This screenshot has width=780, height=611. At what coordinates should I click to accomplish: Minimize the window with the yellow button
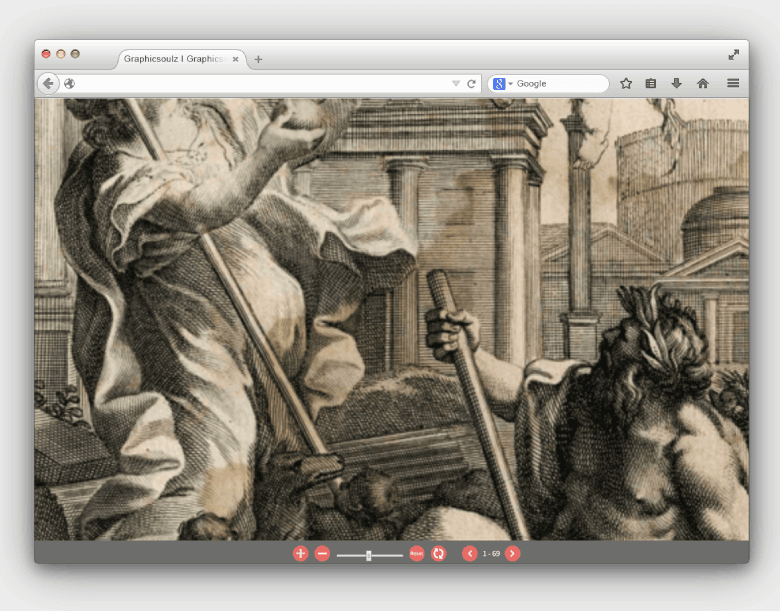pyautogui.click(x=61, y=54)
